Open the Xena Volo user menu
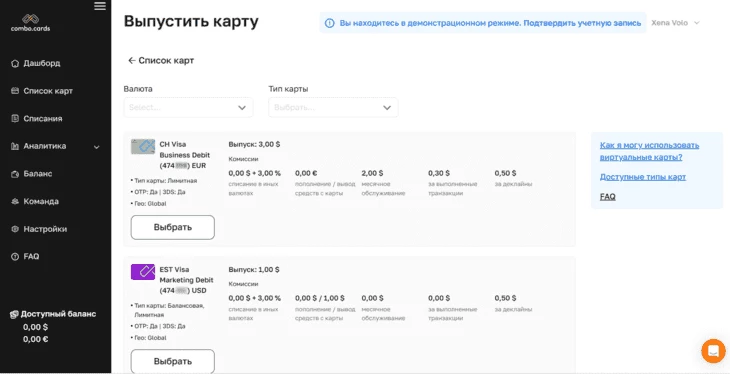This screenshot has height=374, width=730. point(675,23)
